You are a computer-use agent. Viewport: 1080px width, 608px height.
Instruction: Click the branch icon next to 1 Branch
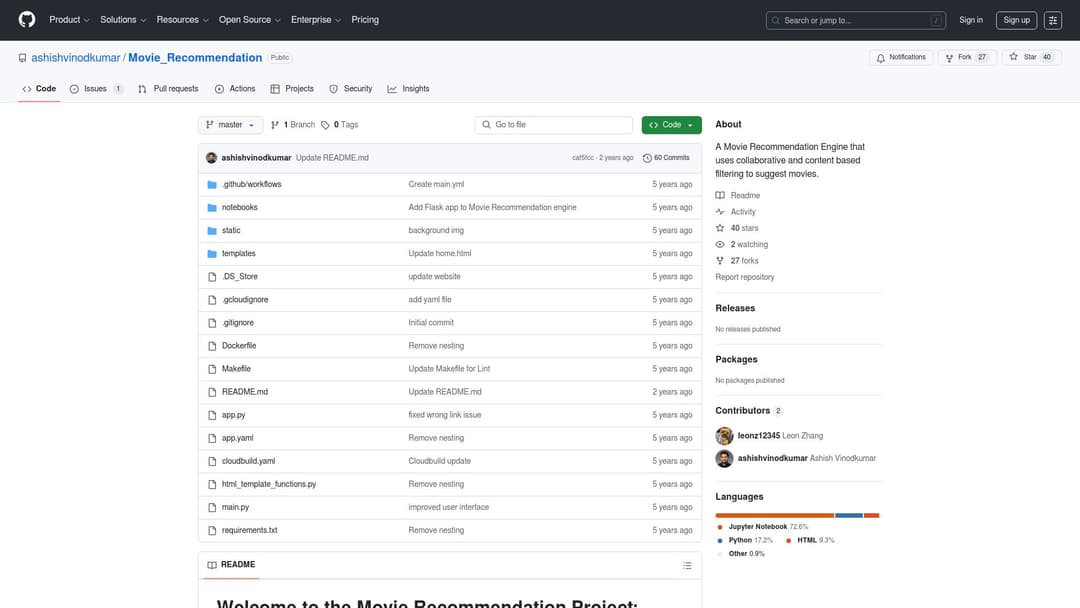(x=275, y=125)
